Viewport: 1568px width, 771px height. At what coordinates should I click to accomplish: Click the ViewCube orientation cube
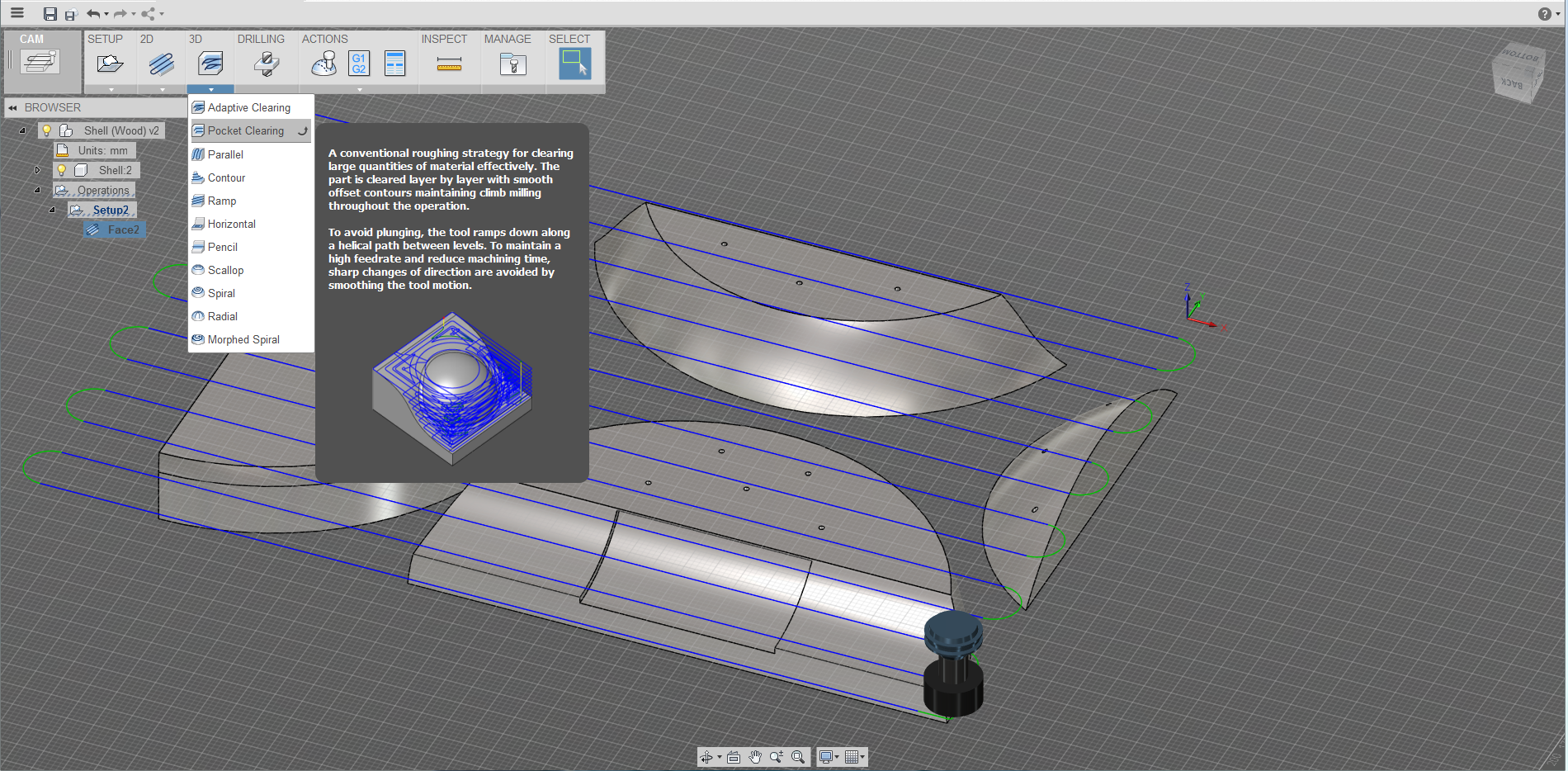1517,73
